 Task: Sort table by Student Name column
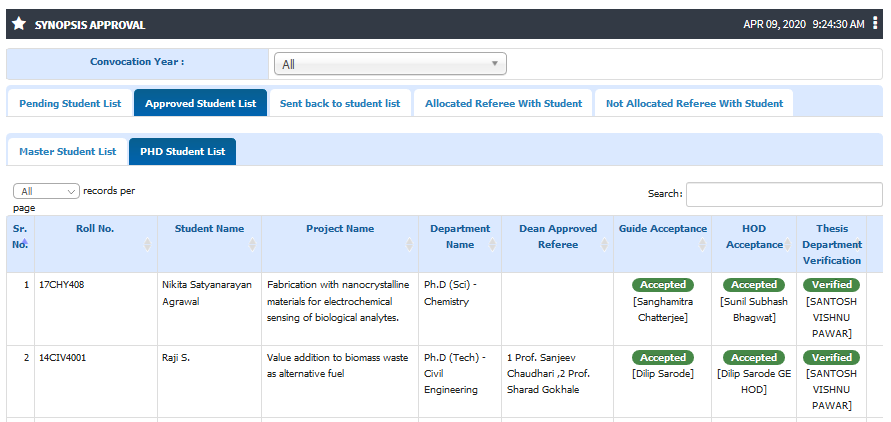pos(252,245)
